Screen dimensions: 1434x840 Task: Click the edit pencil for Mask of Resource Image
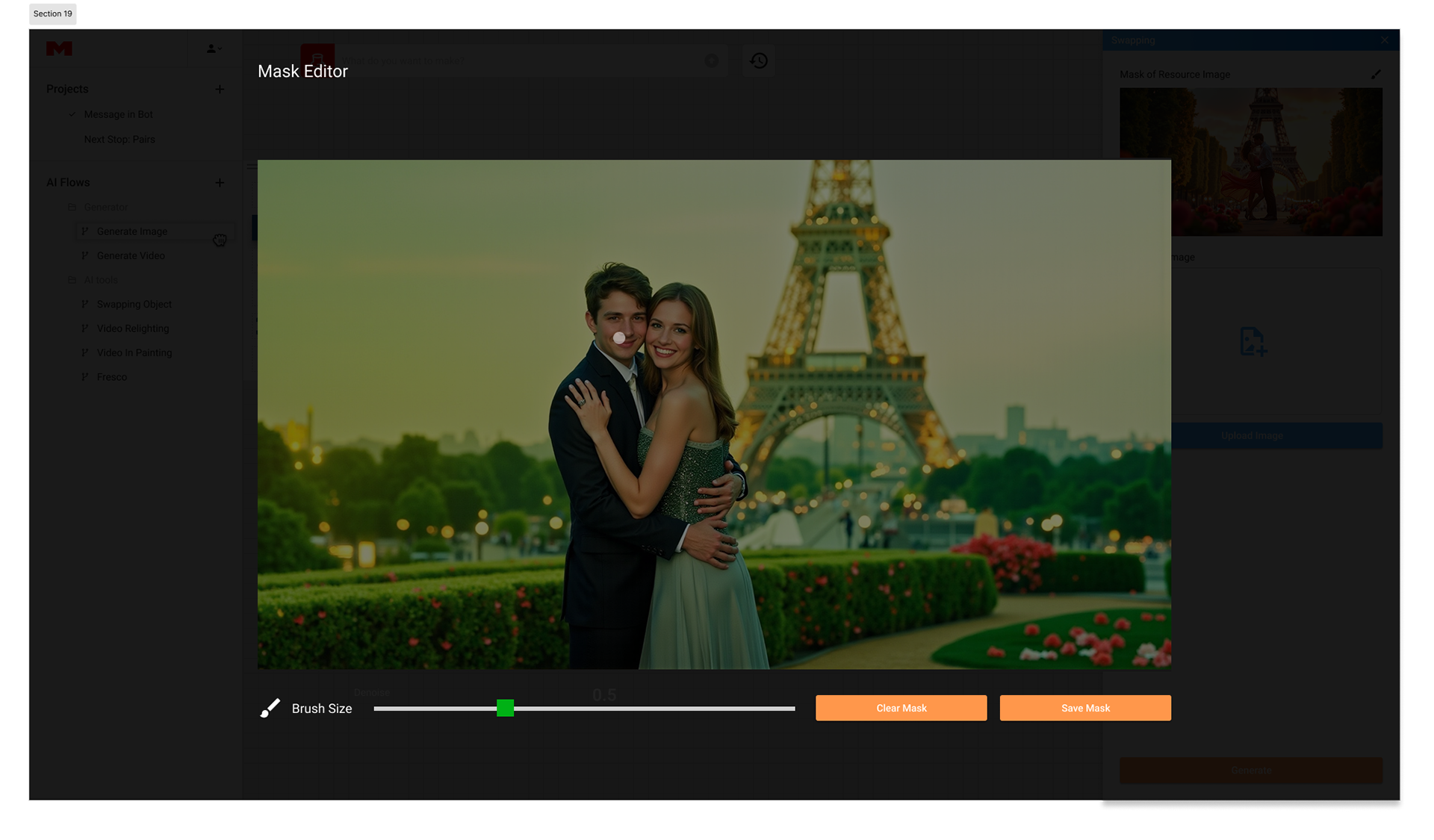(x=1376, y=74)
